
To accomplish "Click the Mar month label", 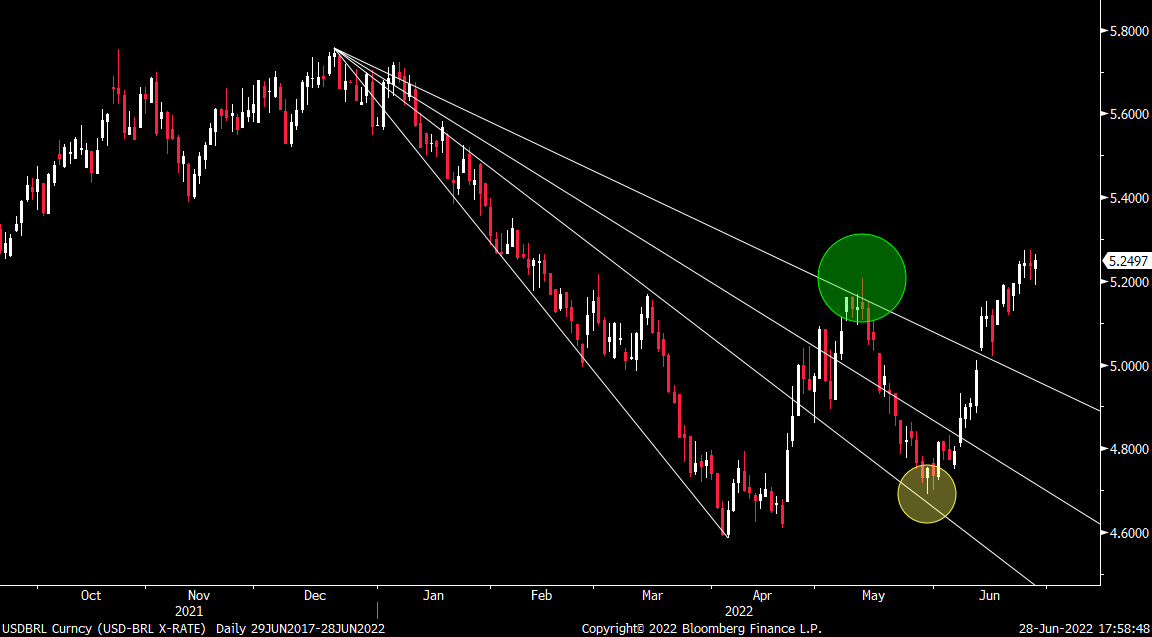I will [652, 595].
